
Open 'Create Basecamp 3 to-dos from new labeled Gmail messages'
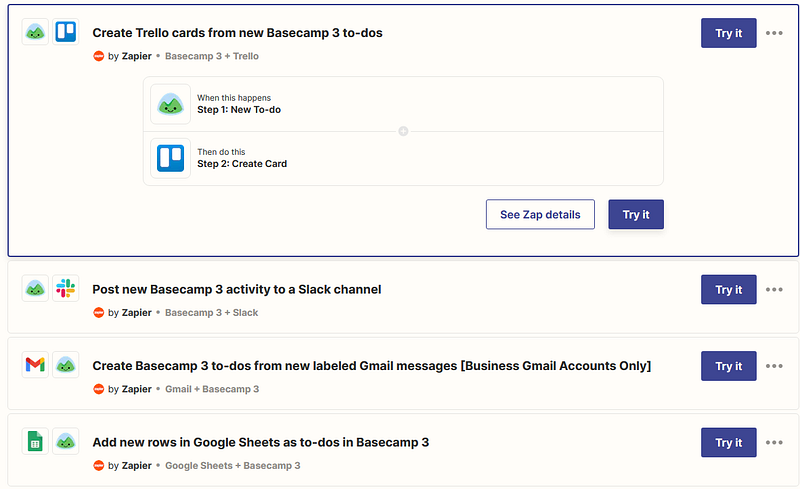[371, 366]
